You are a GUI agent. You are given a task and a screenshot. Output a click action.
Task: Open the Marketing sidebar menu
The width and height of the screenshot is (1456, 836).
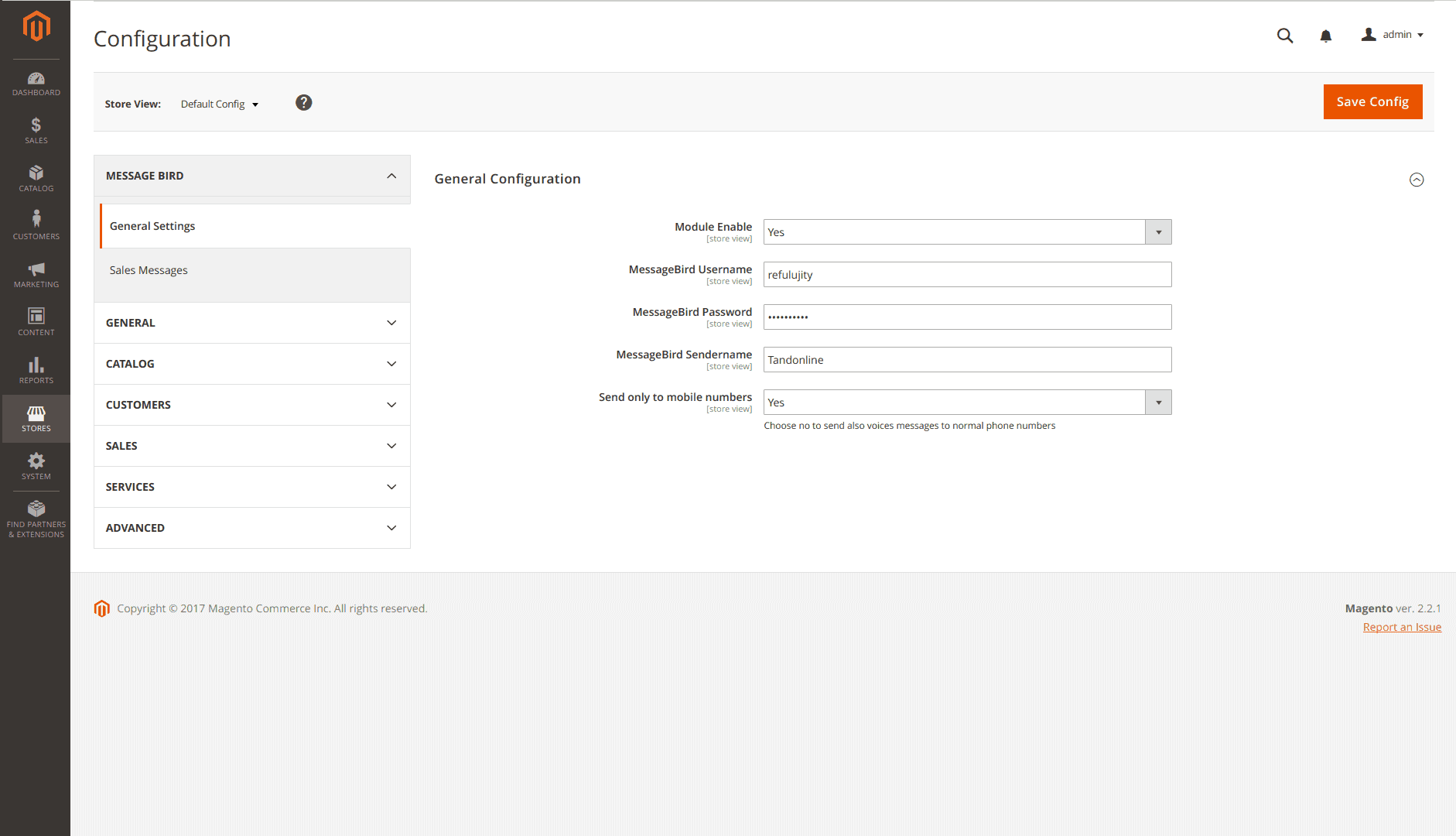(36, 275)
